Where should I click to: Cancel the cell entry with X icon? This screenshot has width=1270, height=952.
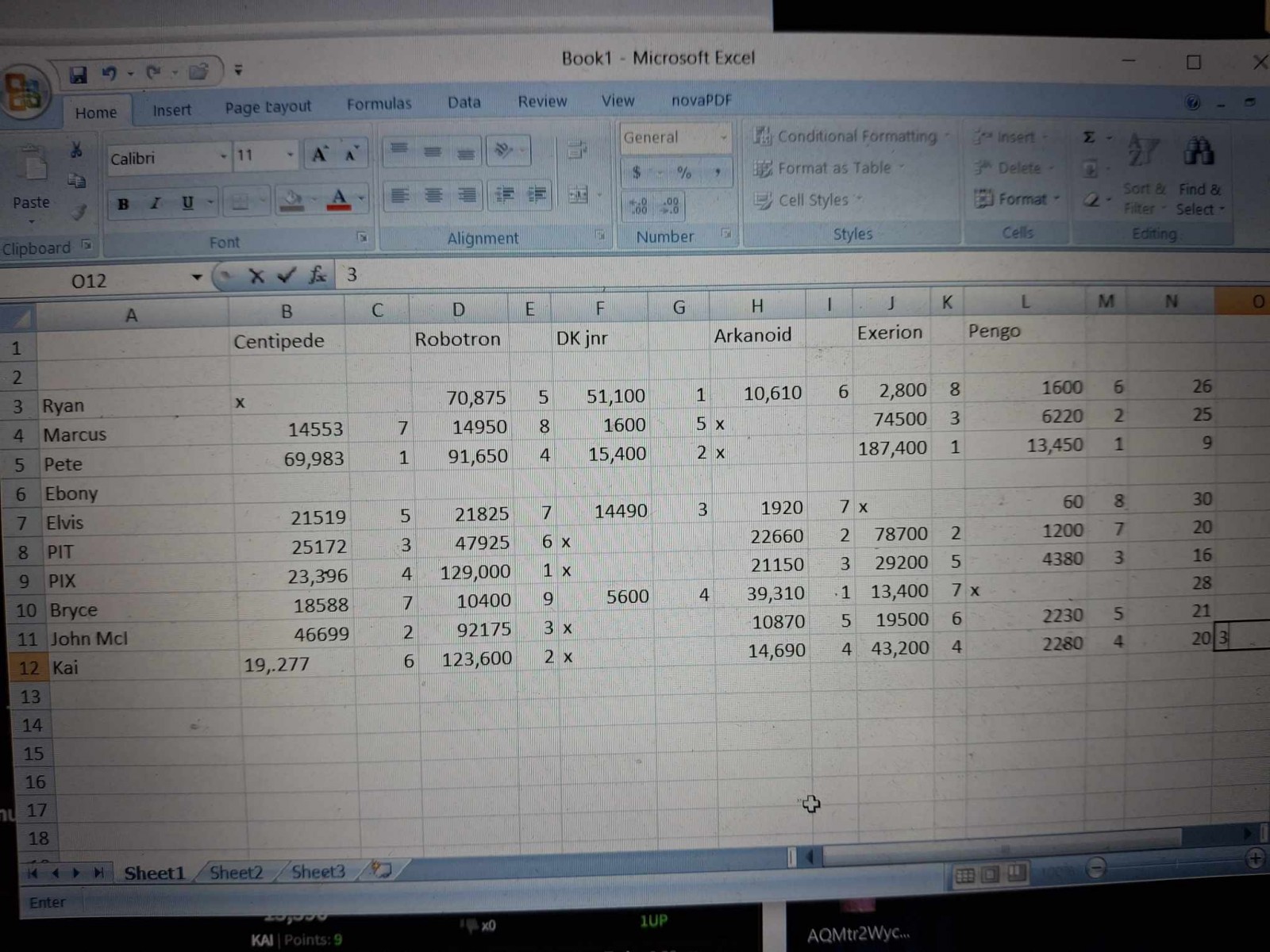(256, 276)
